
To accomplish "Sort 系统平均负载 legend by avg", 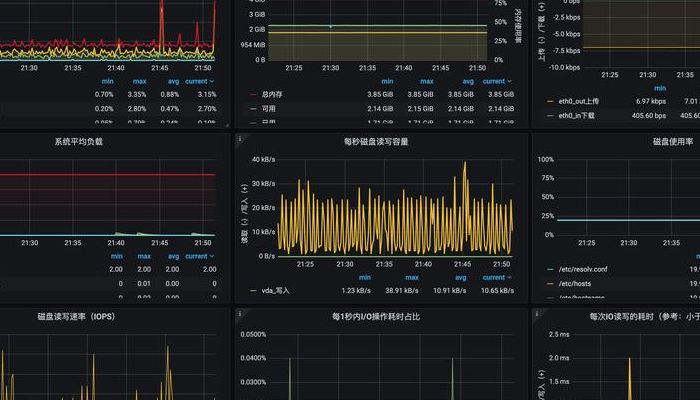I will pyautogui.click(x=173, y=256).
